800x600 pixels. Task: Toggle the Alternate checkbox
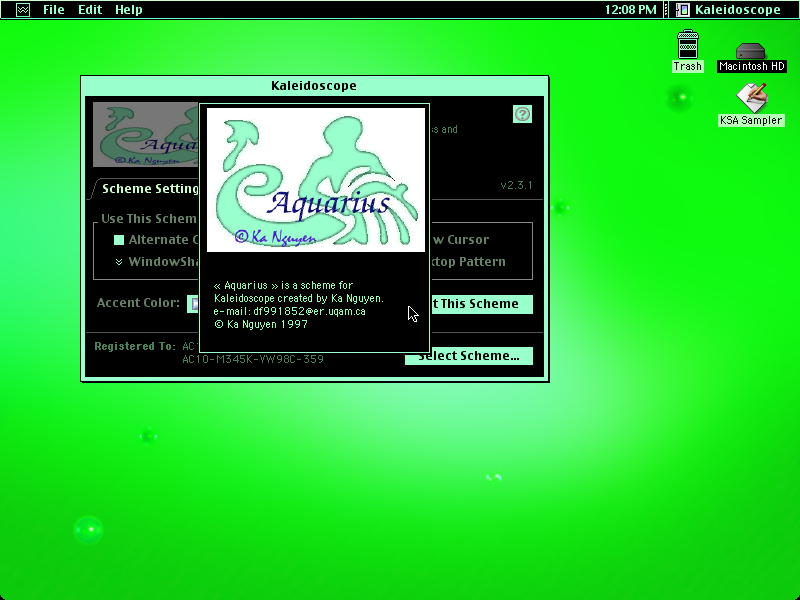119,240
